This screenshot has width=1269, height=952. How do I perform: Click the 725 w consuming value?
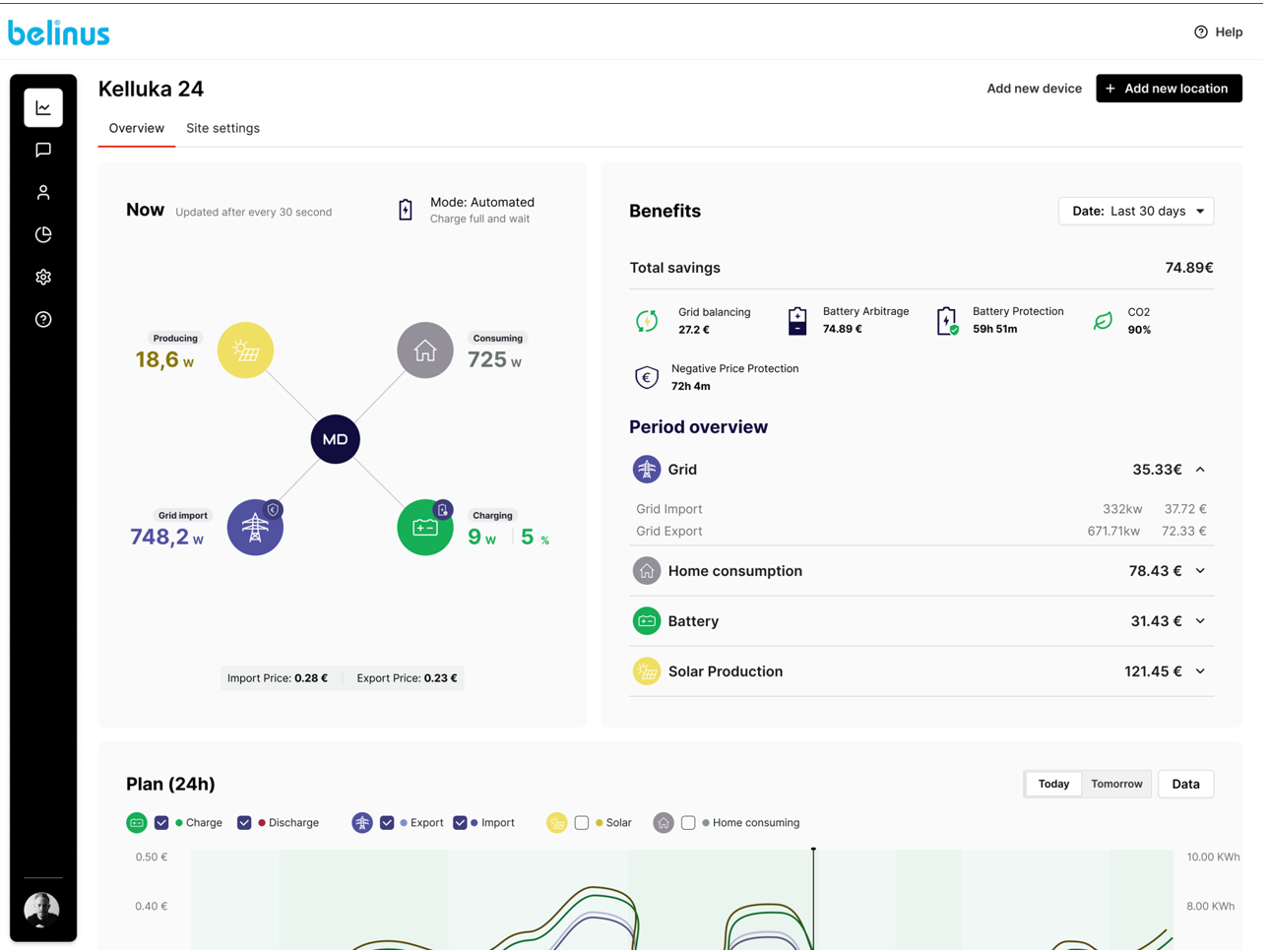[494, 360]
